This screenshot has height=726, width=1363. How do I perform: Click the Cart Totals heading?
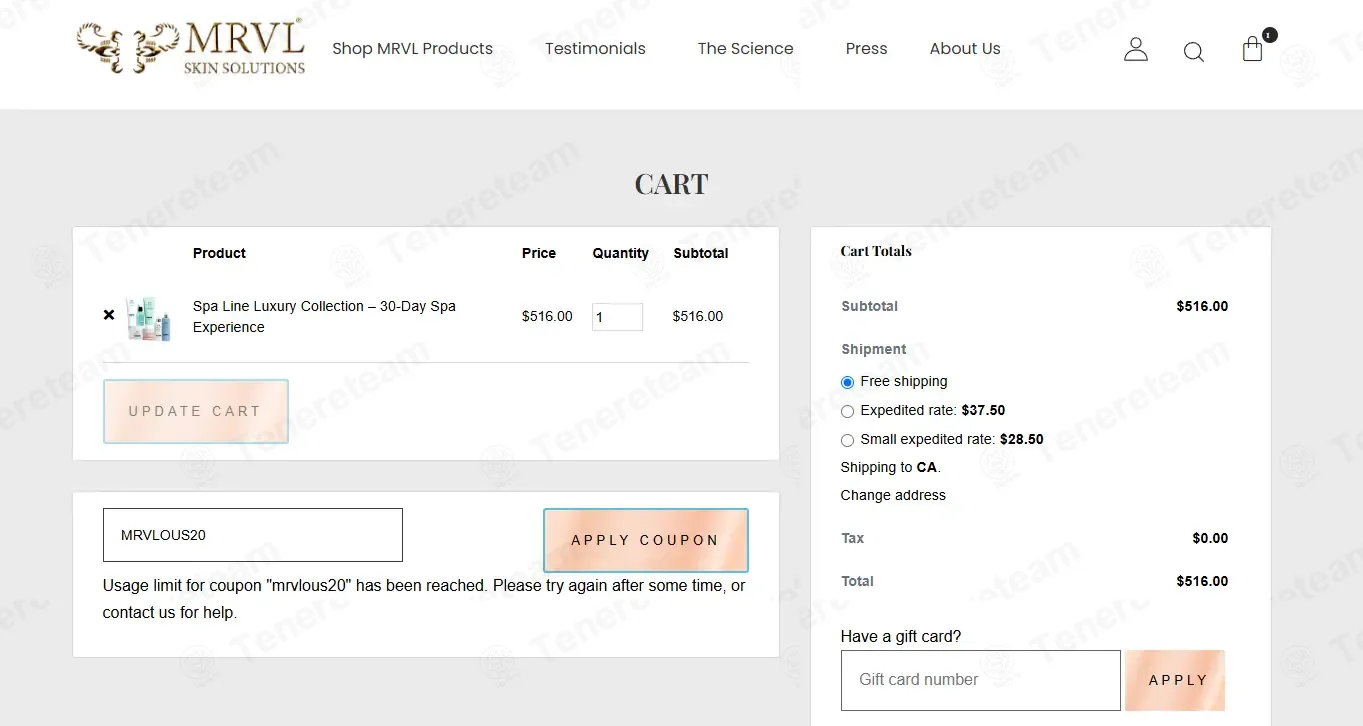click(876, 251)
